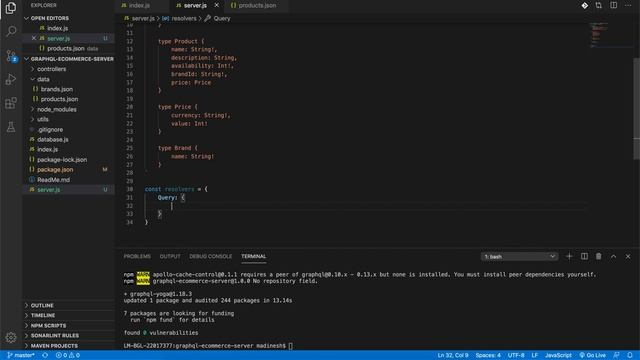
Task: Click the source control diamond icon in editor toolbar
Action: coord(584,5)
